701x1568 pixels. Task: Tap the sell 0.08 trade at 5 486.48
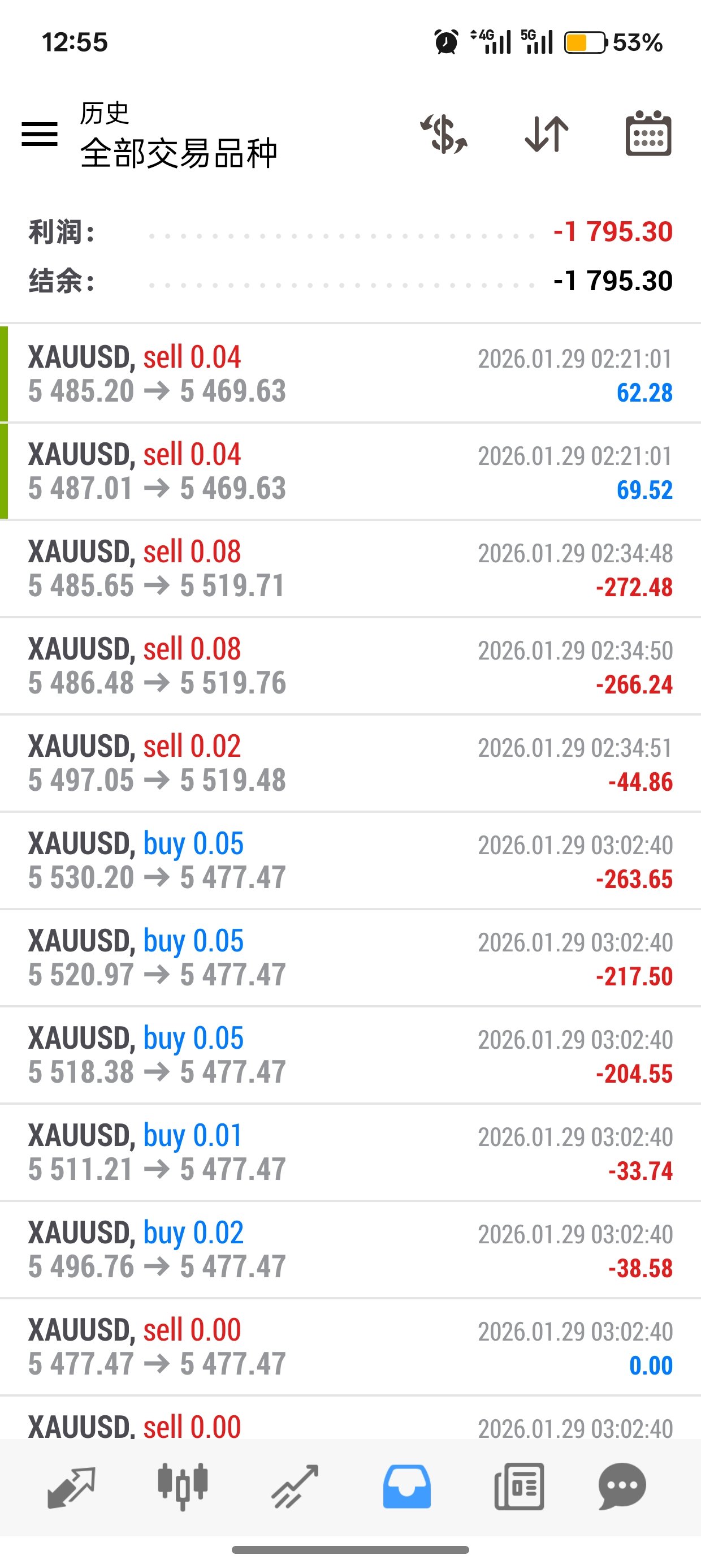(x=350, y=666)
